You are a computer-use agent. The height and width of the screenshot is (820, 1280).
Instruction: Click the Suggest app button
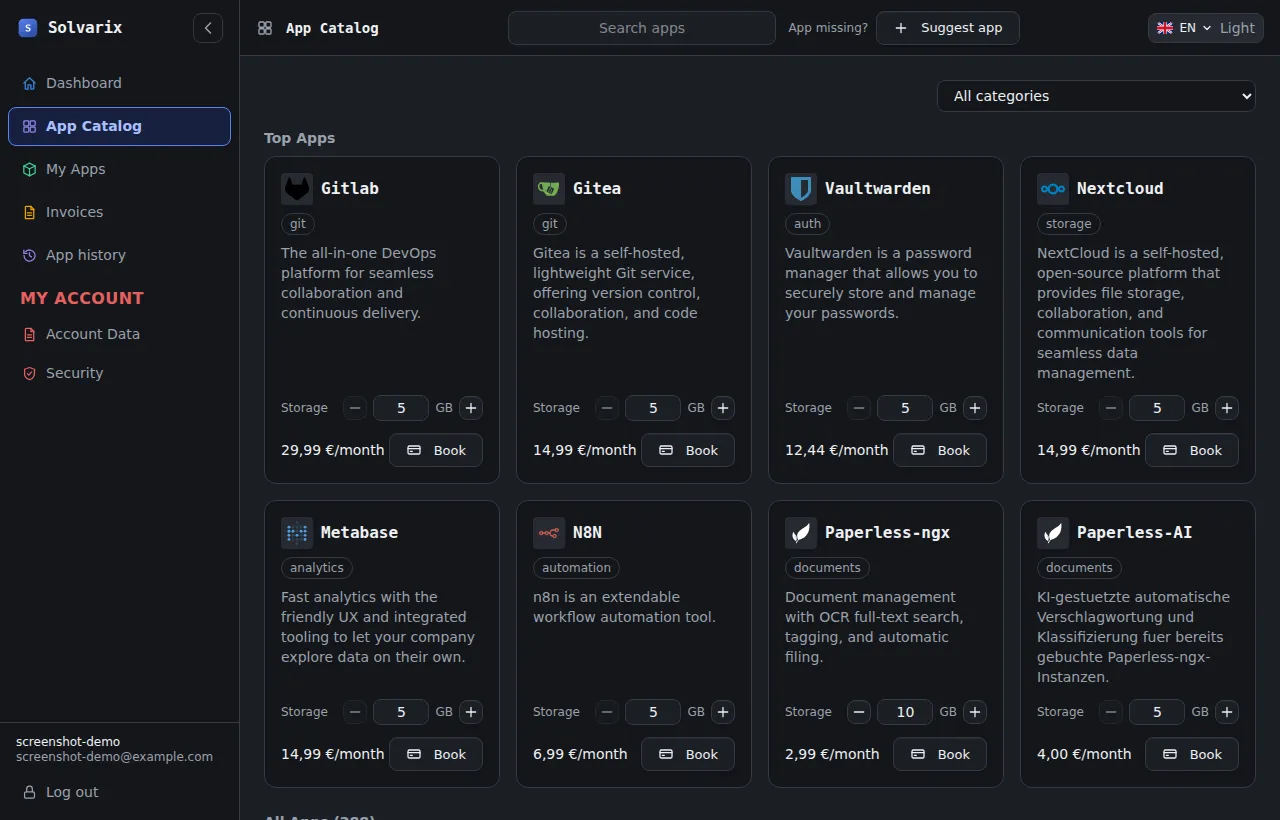click(948, 28)
